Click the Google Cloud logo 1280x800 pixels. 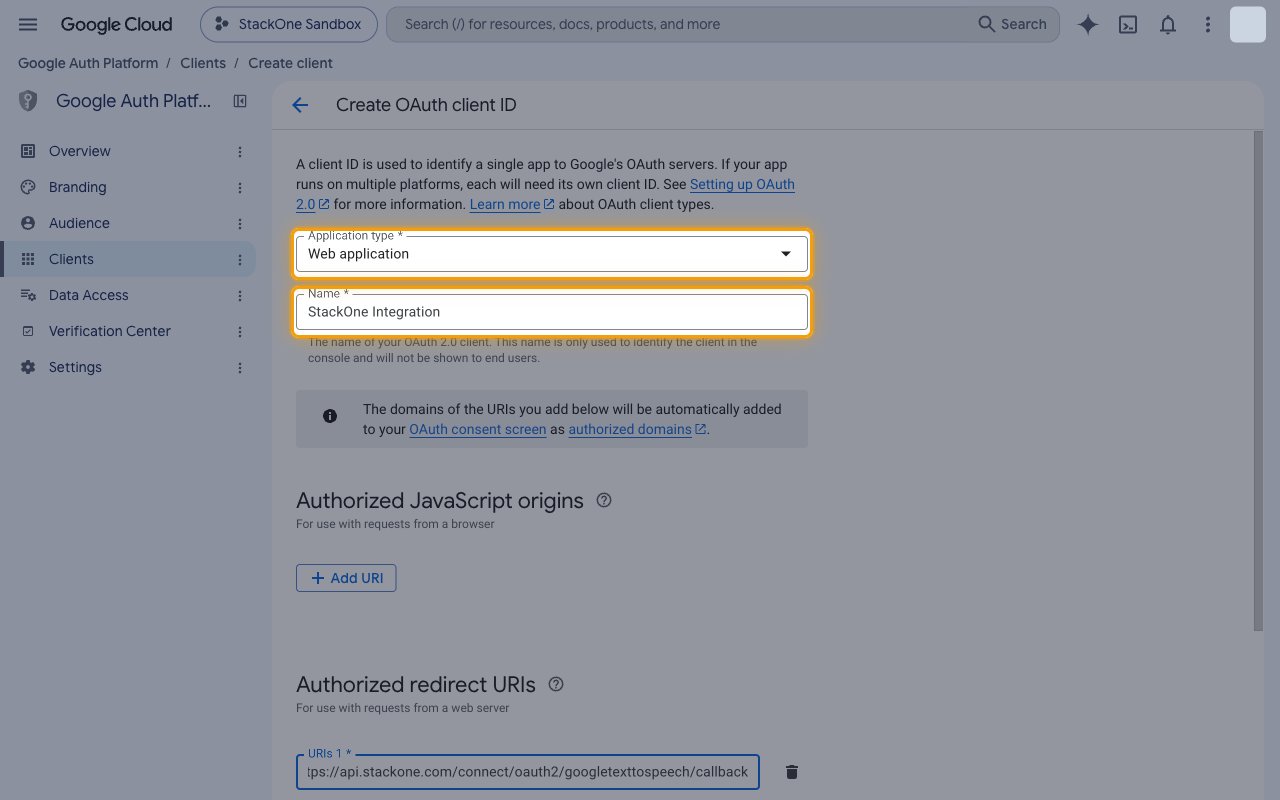point(116,24)
